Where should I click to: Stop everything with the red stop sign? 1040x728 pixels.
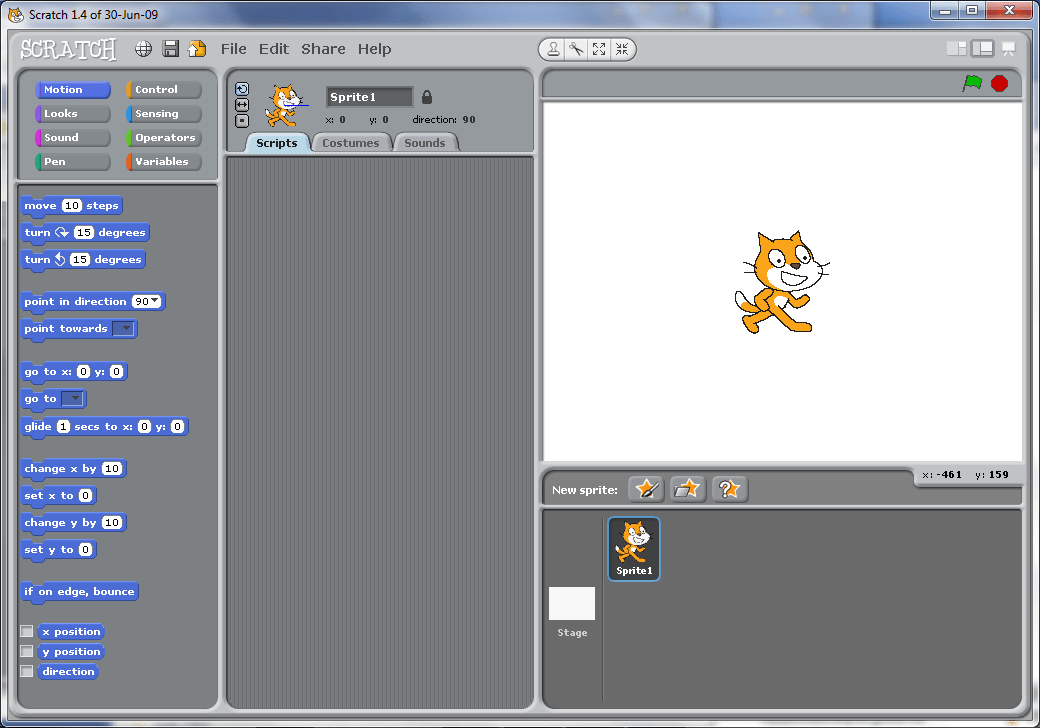(1000, 84)
